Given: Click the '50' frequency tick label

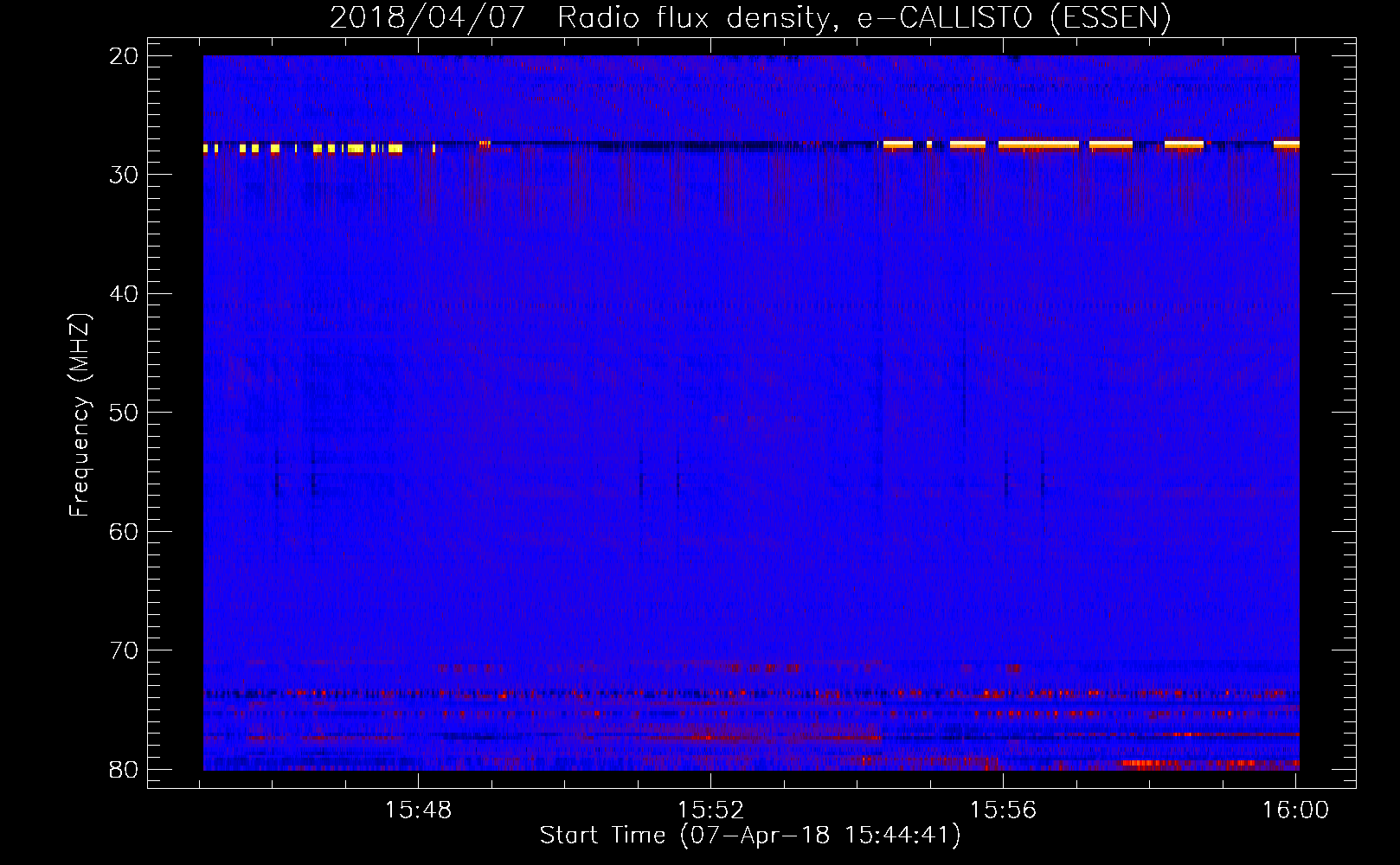Looking at the screenshot, I should [124, 413].
